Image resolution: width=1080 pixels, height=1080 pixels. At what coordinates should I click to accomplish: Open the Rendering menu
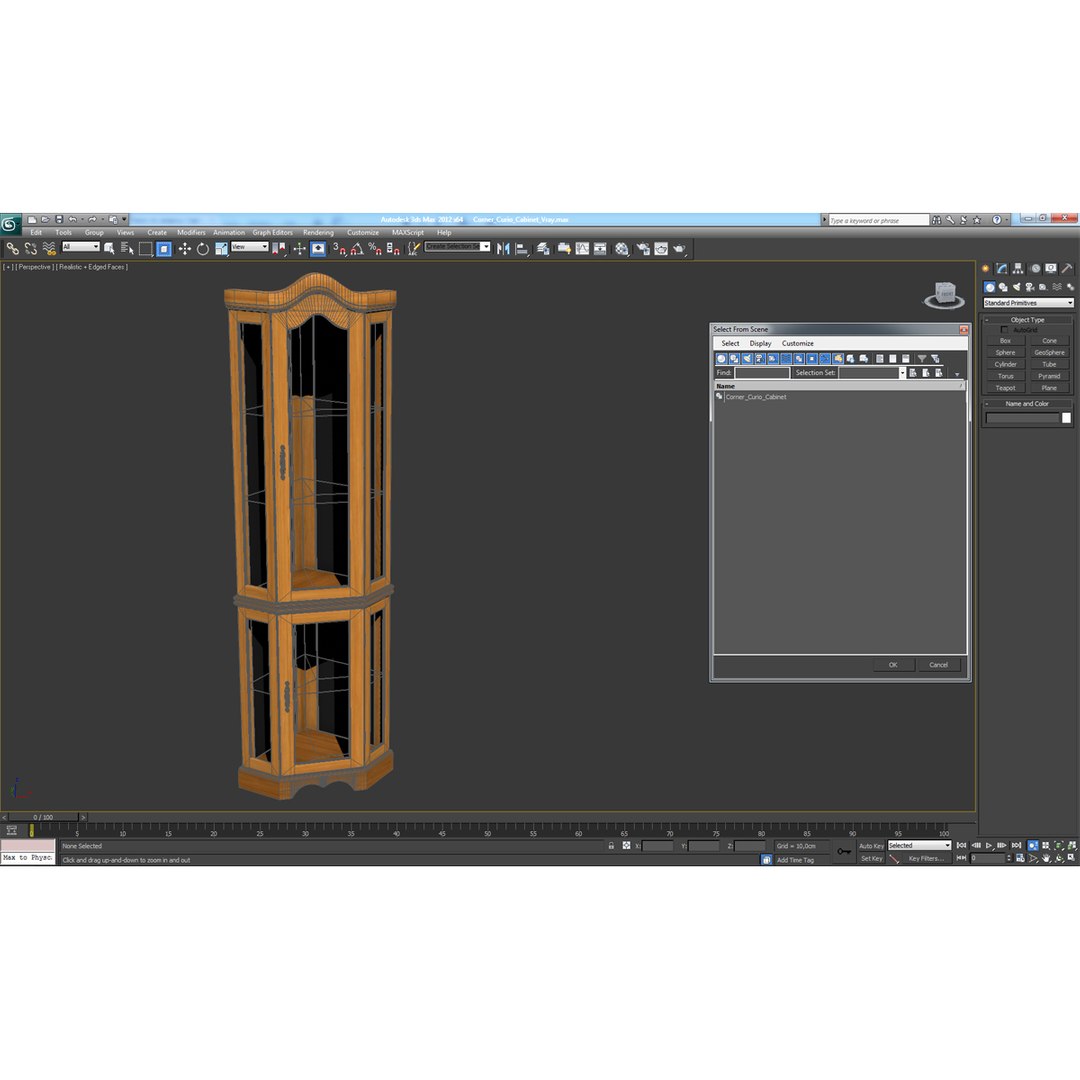[x=318, y=233]
